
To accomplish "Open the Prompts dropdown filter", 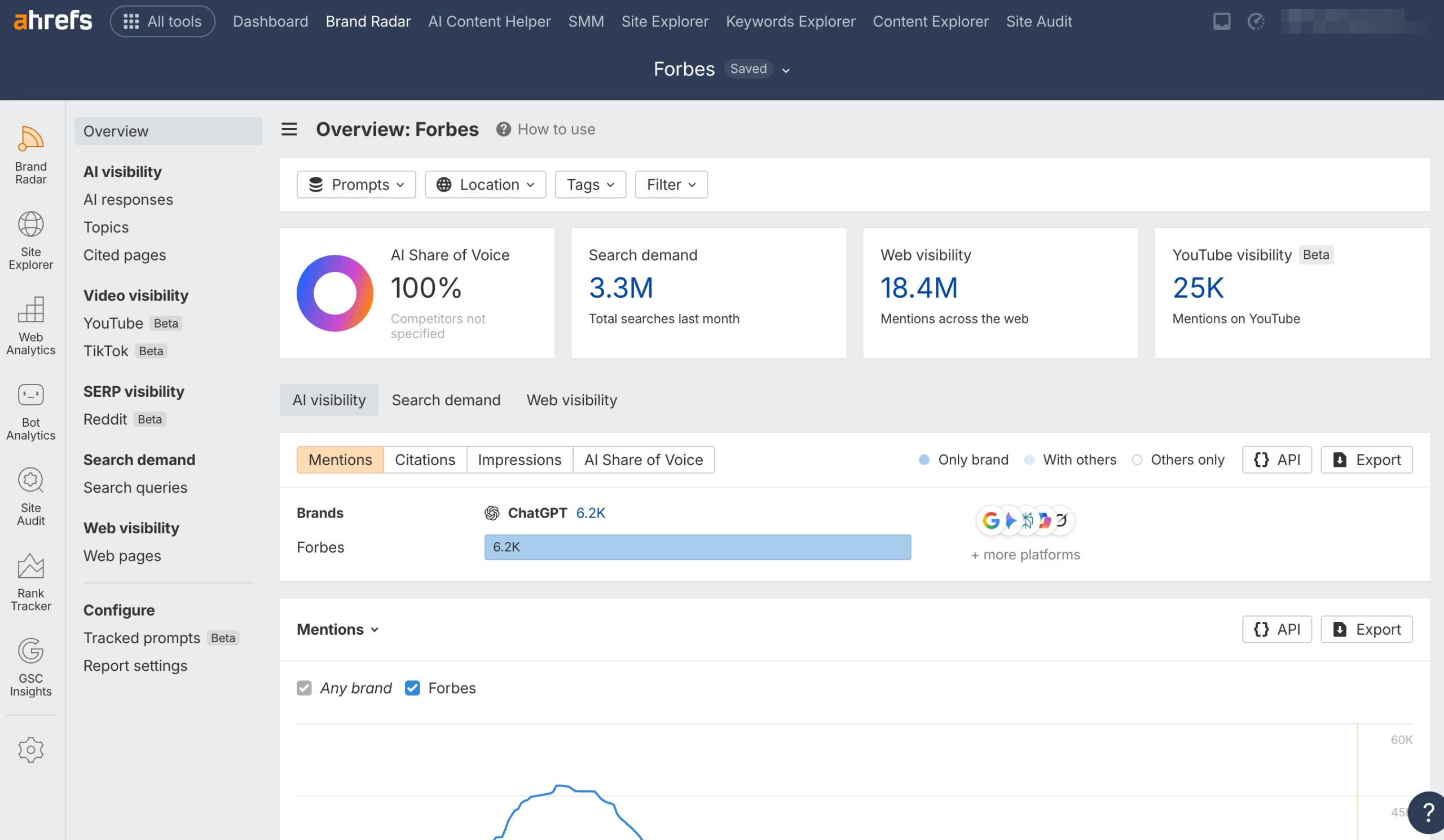I will (x=356, y=184).
